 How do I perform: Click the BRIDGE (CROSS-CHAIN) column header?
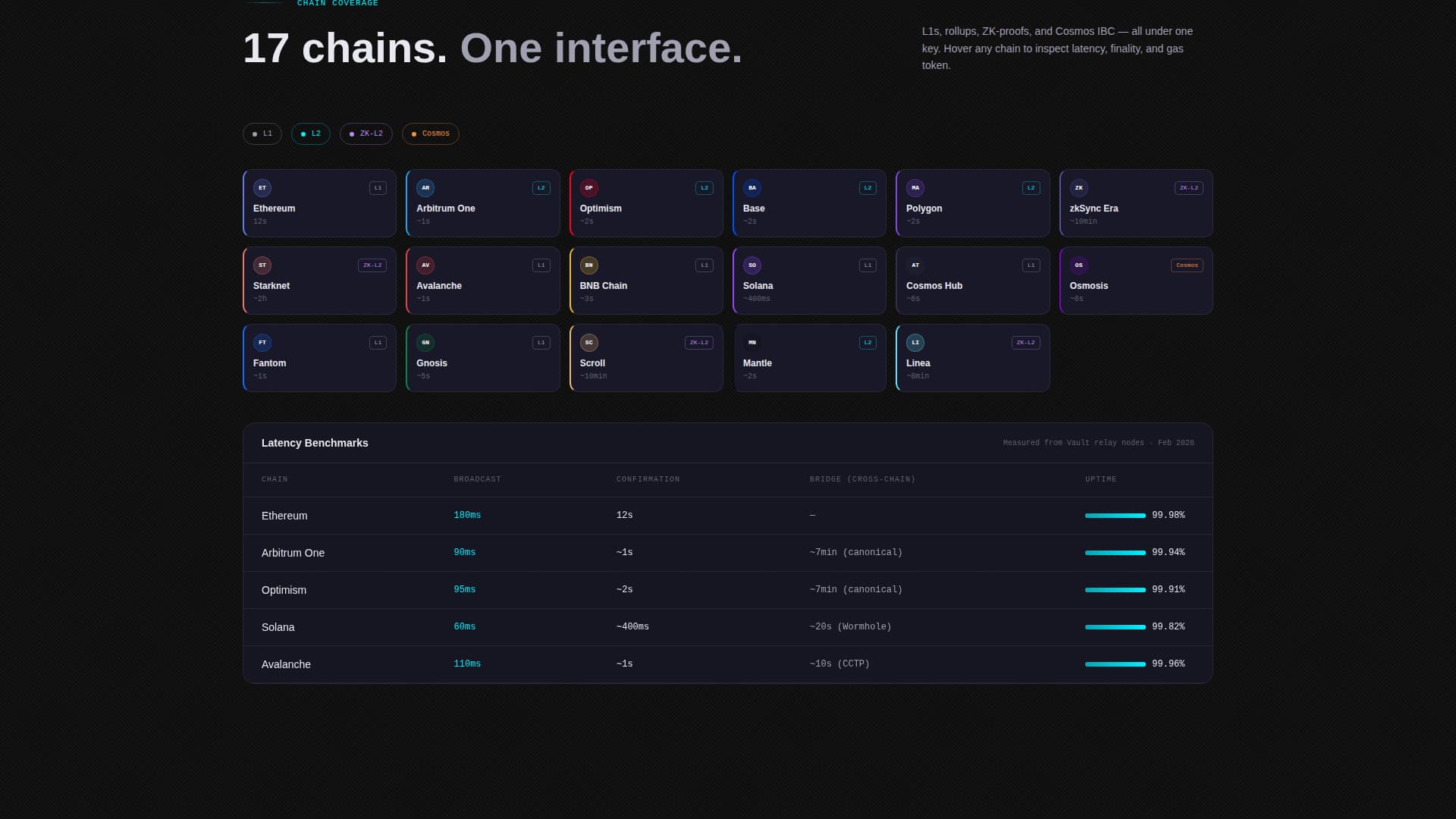tap(863, 479)
